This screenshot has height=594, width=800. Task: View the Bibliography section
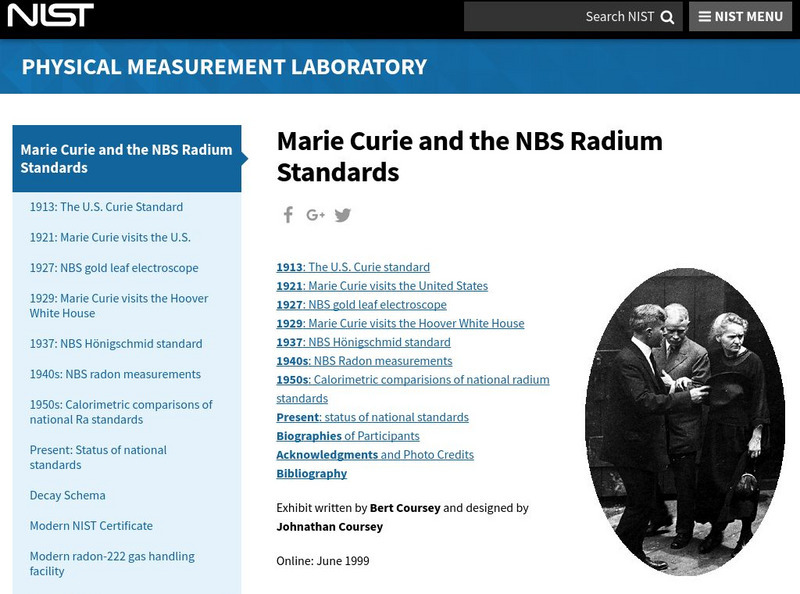pyautogui.click(x=311, y=473)
